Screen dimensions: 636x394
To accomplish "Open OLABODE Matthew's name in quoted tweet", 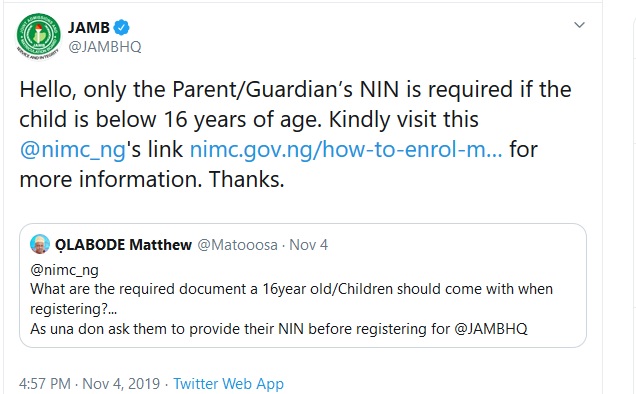I will coord(123,245).
